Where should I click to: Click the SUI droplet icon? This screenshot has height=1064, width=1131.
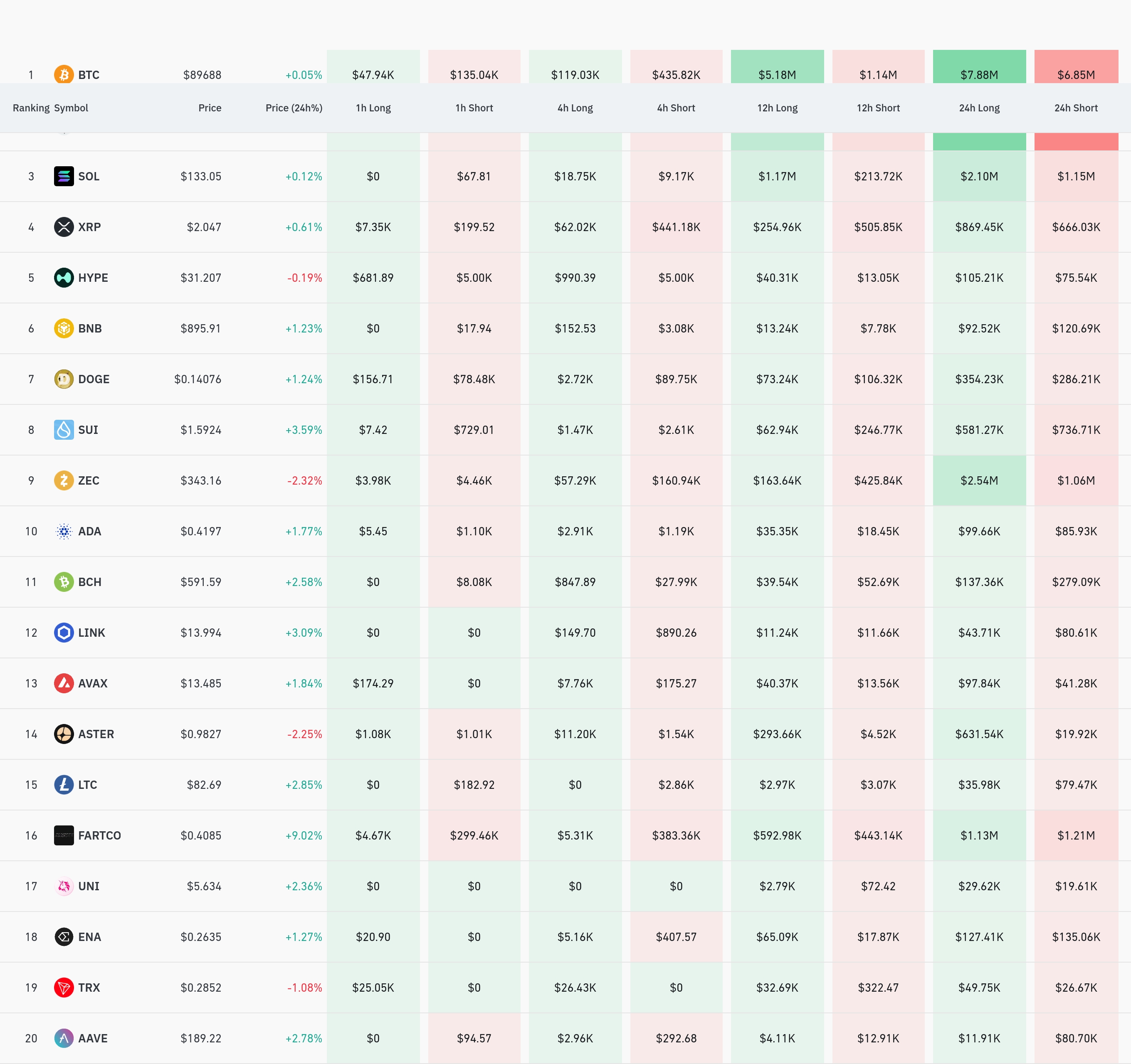click(64, 429)
